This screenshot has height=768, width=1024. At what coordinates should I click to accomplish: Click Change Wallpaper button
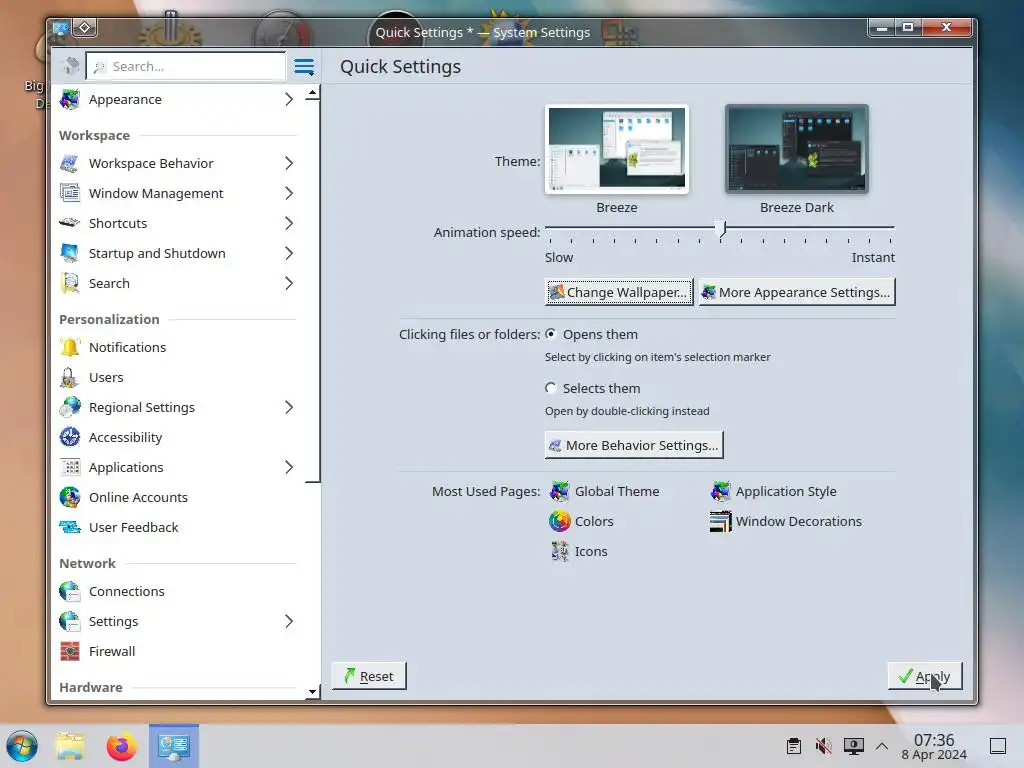coord(619,292)
